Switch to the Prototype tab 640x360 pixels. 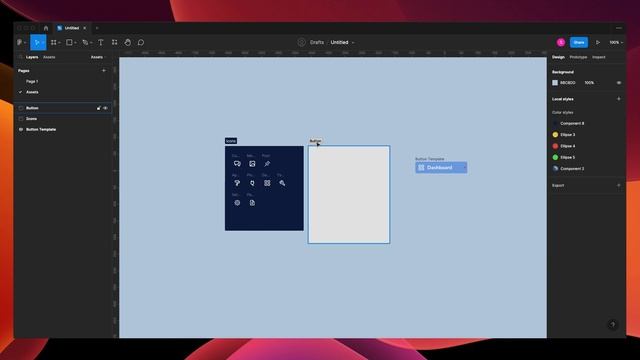[578, 57]
